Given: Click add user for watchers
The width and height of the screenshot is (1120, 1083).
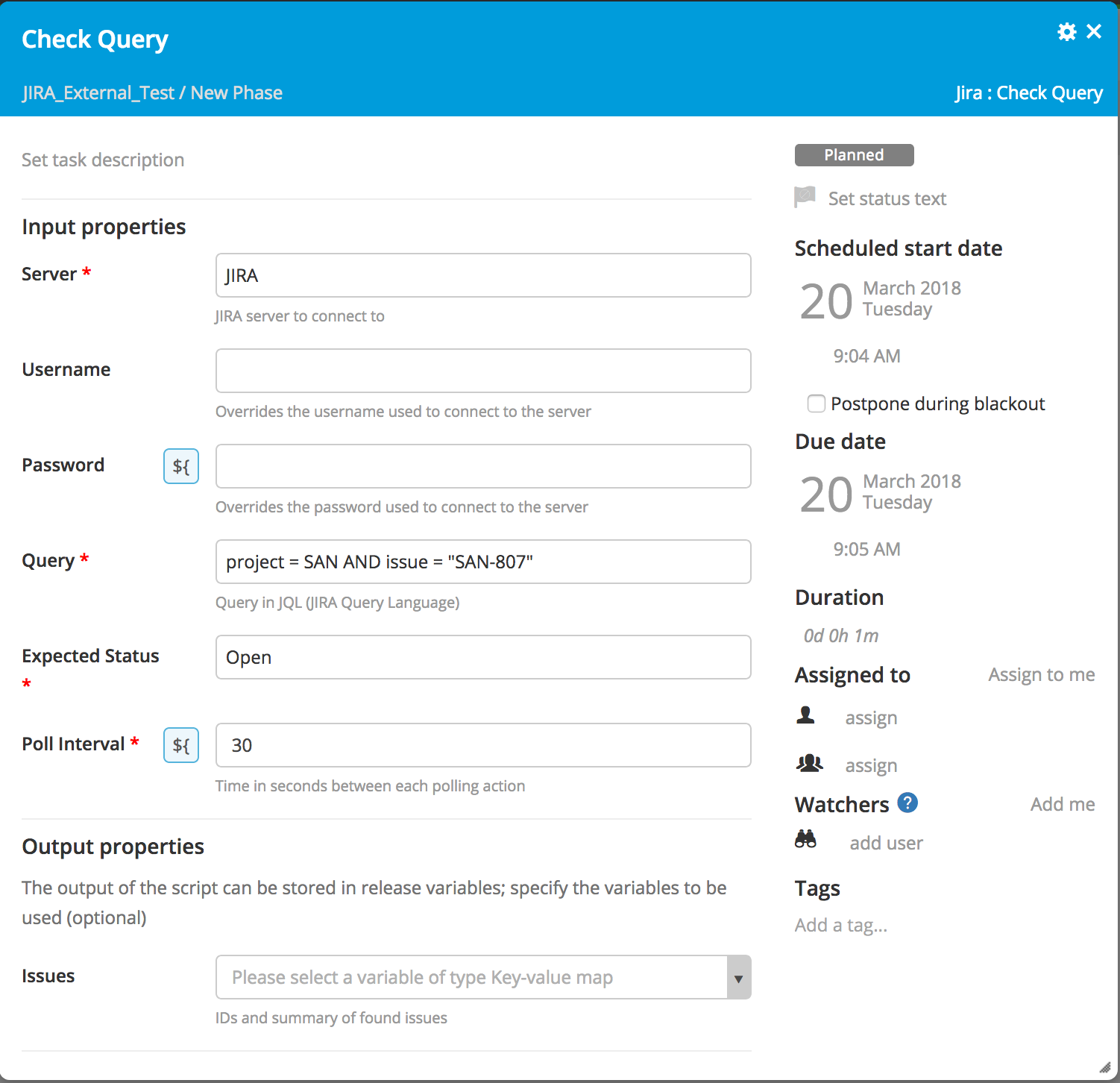Looking at the screenshot, I should pyautogui.click(x=887, y=843).
